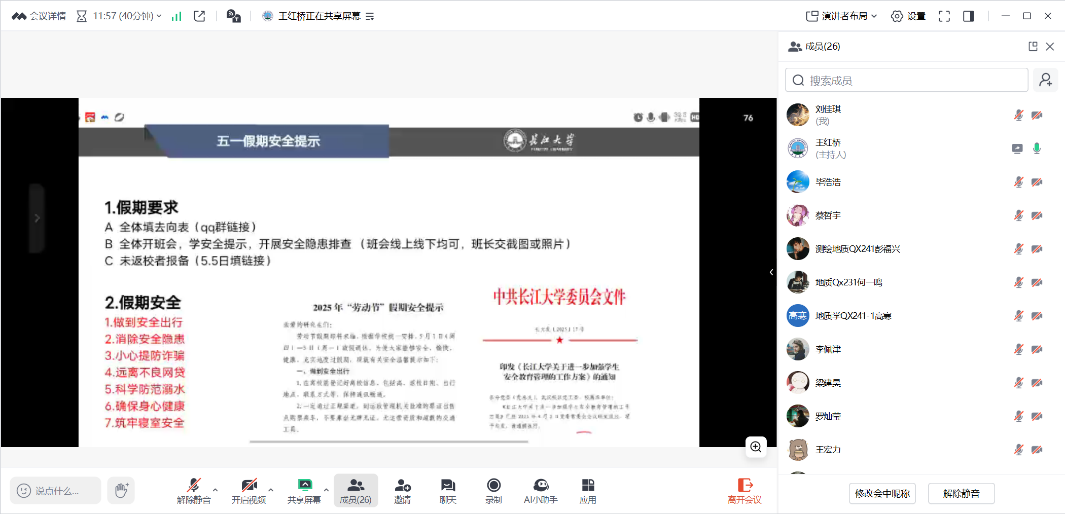Toggle the 成员(26) members panel
1065x514 pixels.
(x=355, y=489)
